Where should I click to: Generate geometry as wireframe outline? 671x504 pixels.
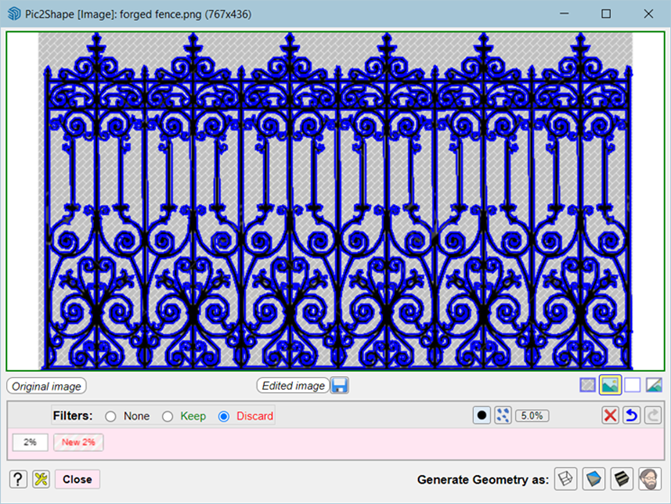565,478
